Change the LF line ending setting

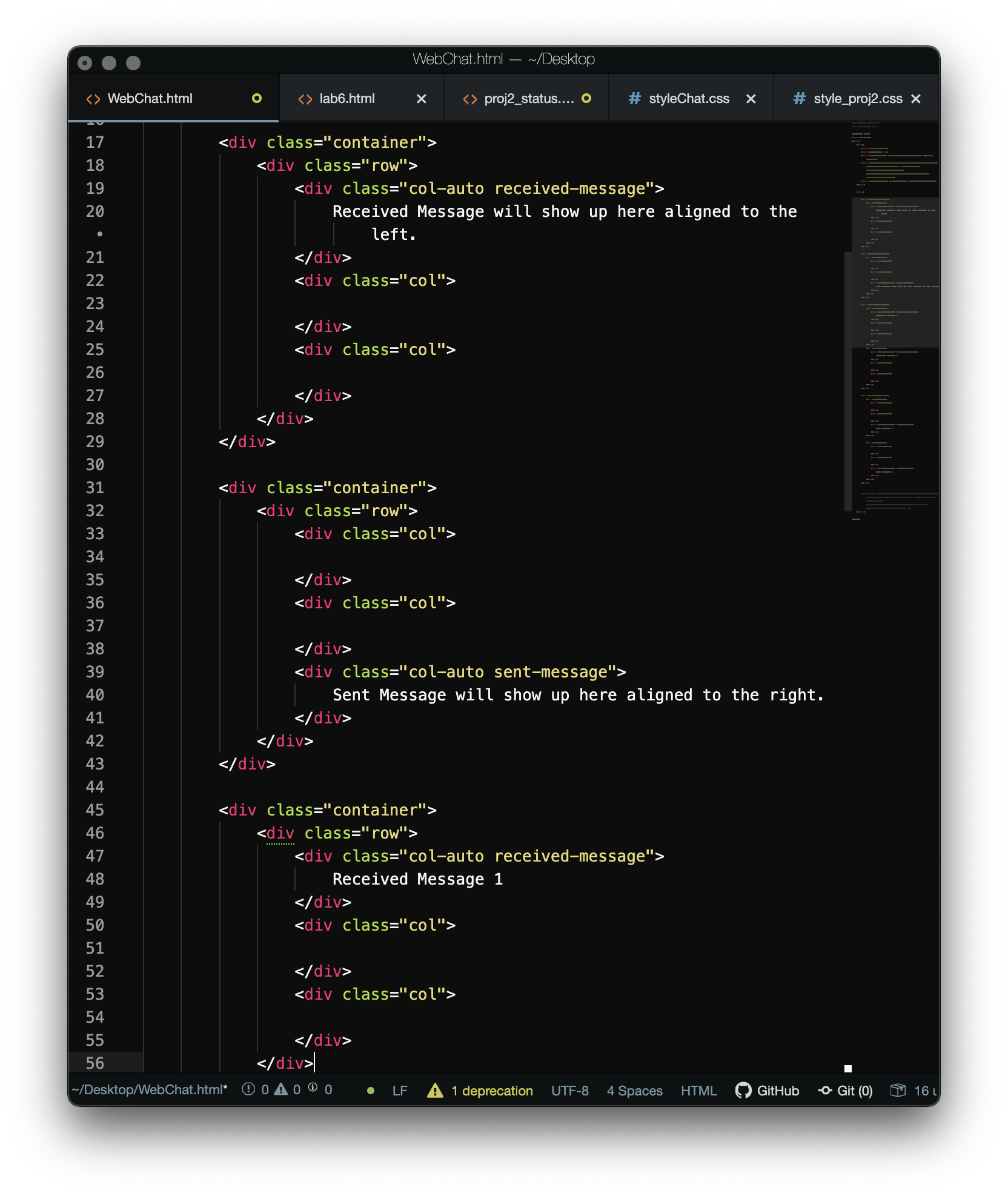(x=400, y=1091)
